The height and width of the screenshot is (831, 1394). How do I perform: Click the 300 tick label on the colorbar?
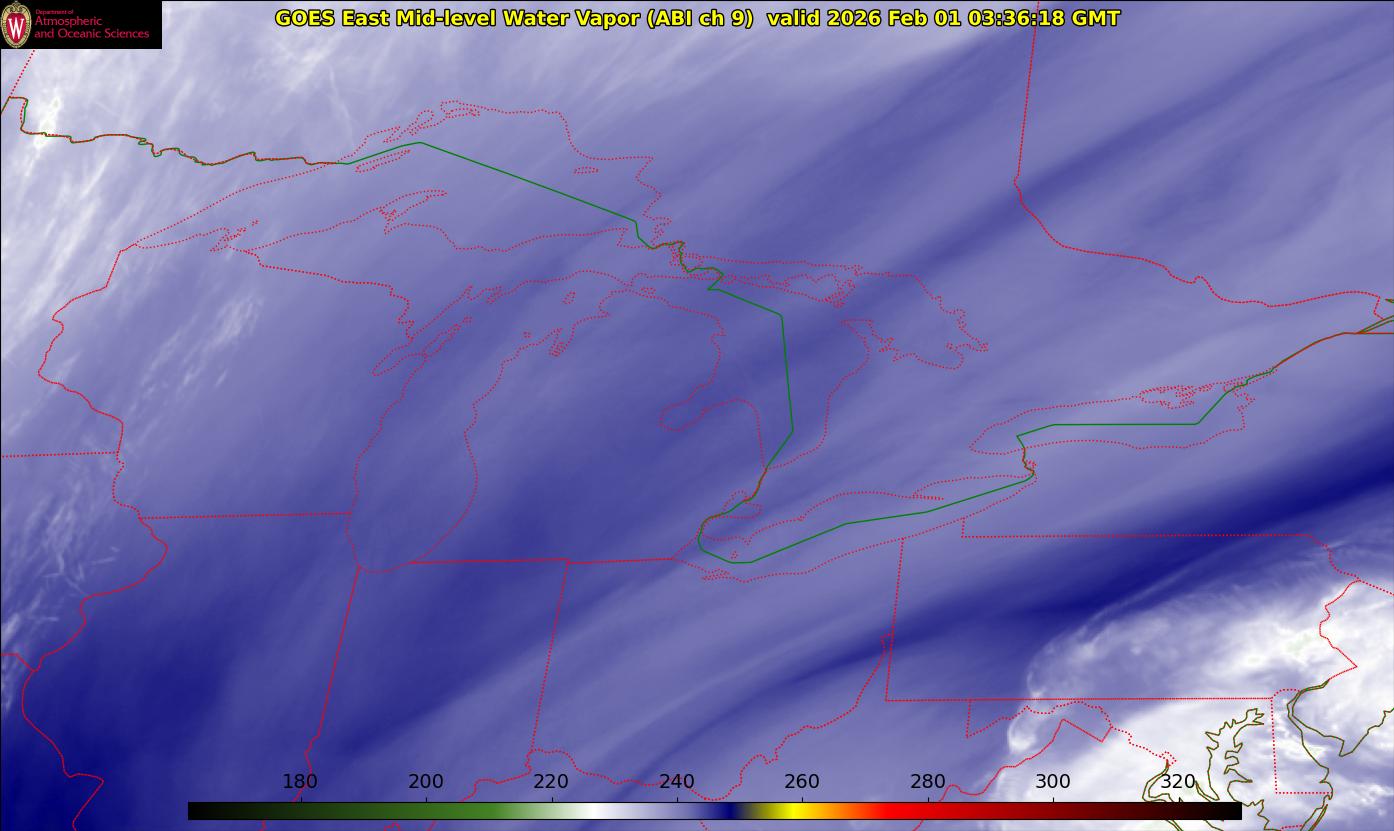click(x=1053, y=781)
